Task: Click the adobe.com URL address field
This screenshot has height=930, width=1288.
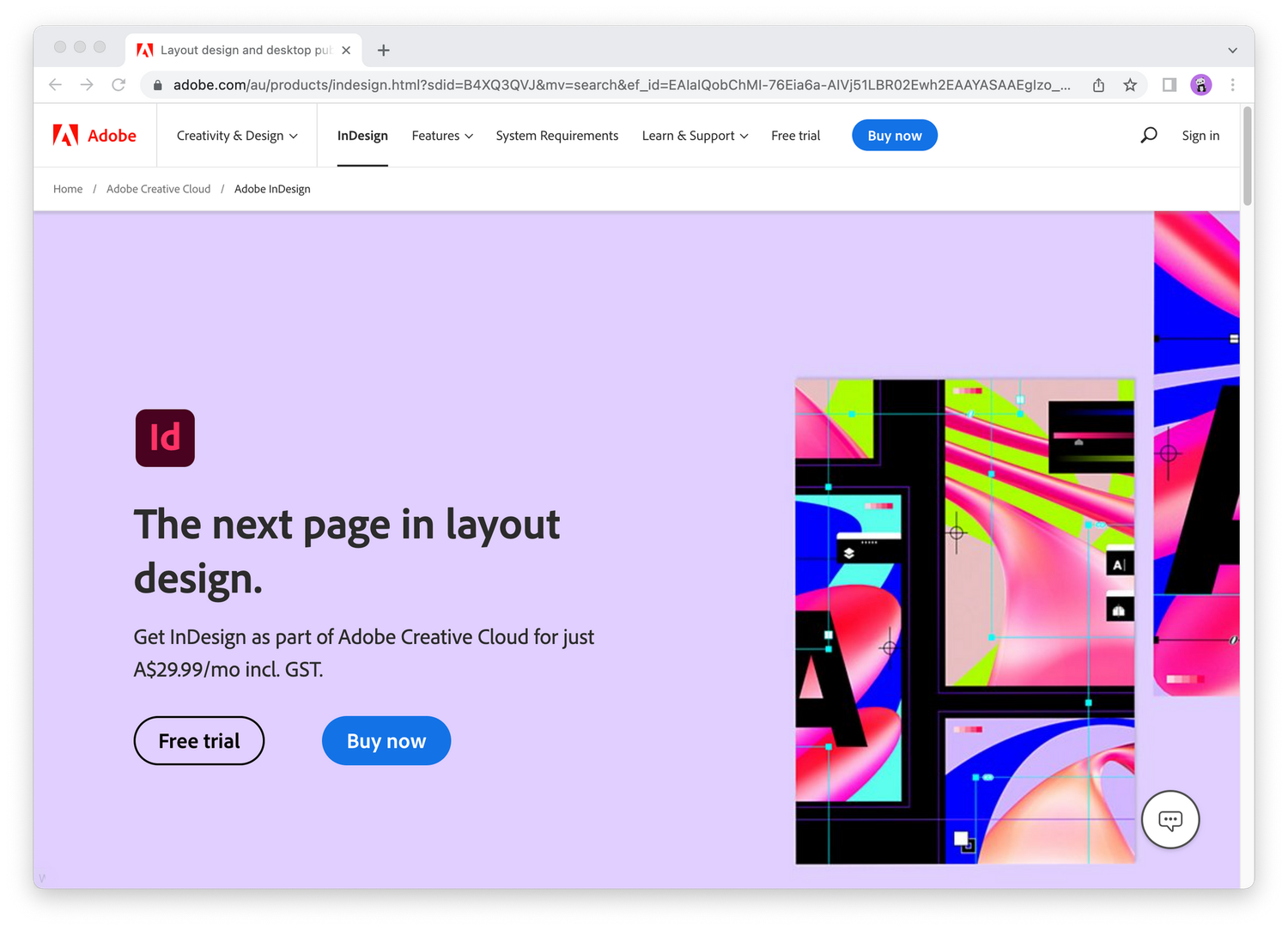Action: pyautogui.click(x=622, y=85)
